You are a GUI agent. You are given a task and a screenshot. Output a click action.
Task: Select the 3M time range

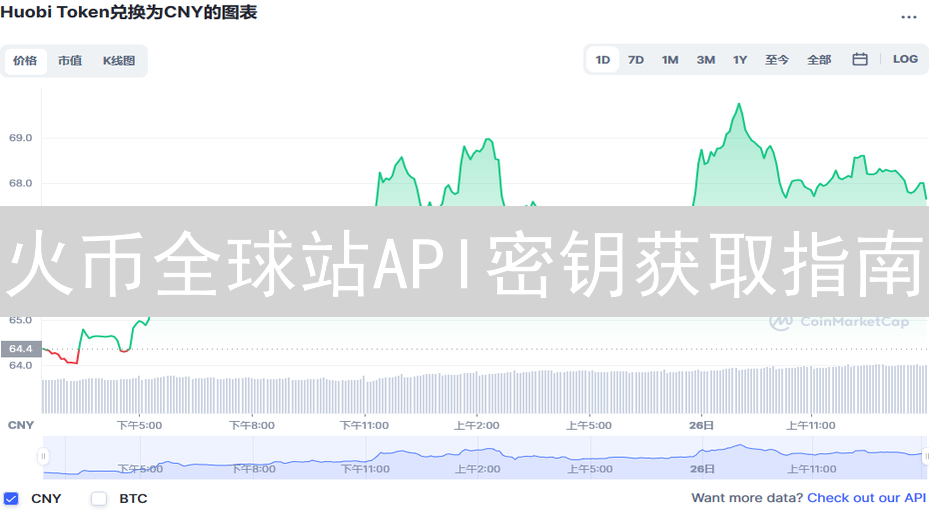coord(706,60)
